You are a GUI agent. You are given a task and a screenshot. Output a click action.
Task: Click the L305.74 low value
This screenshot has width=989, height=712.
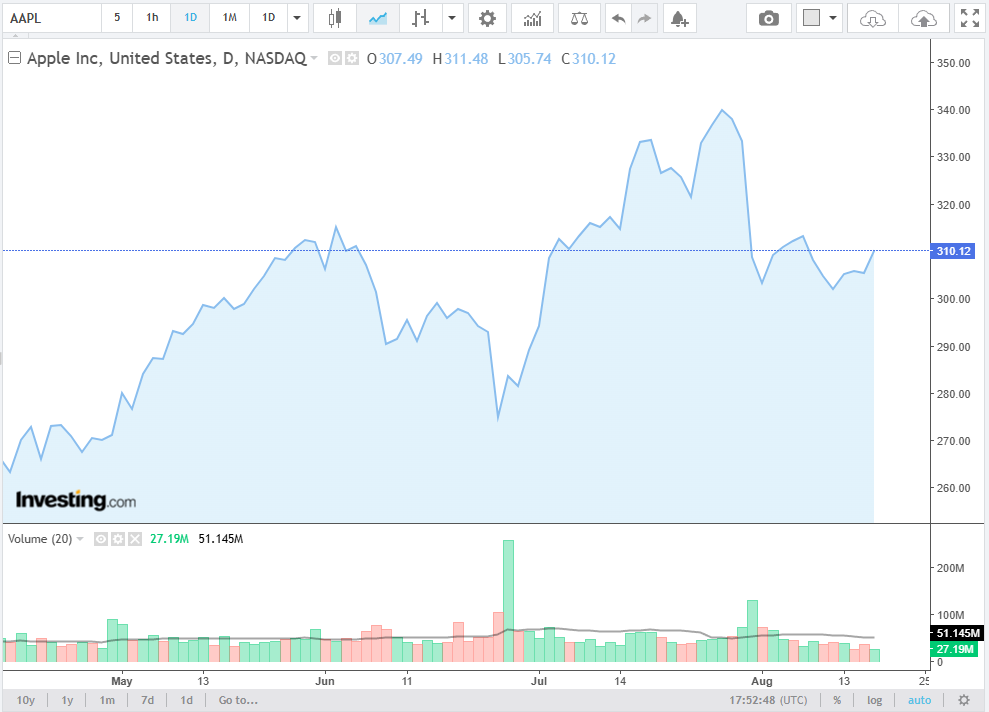pyautogui.click(x=525, y=59)
